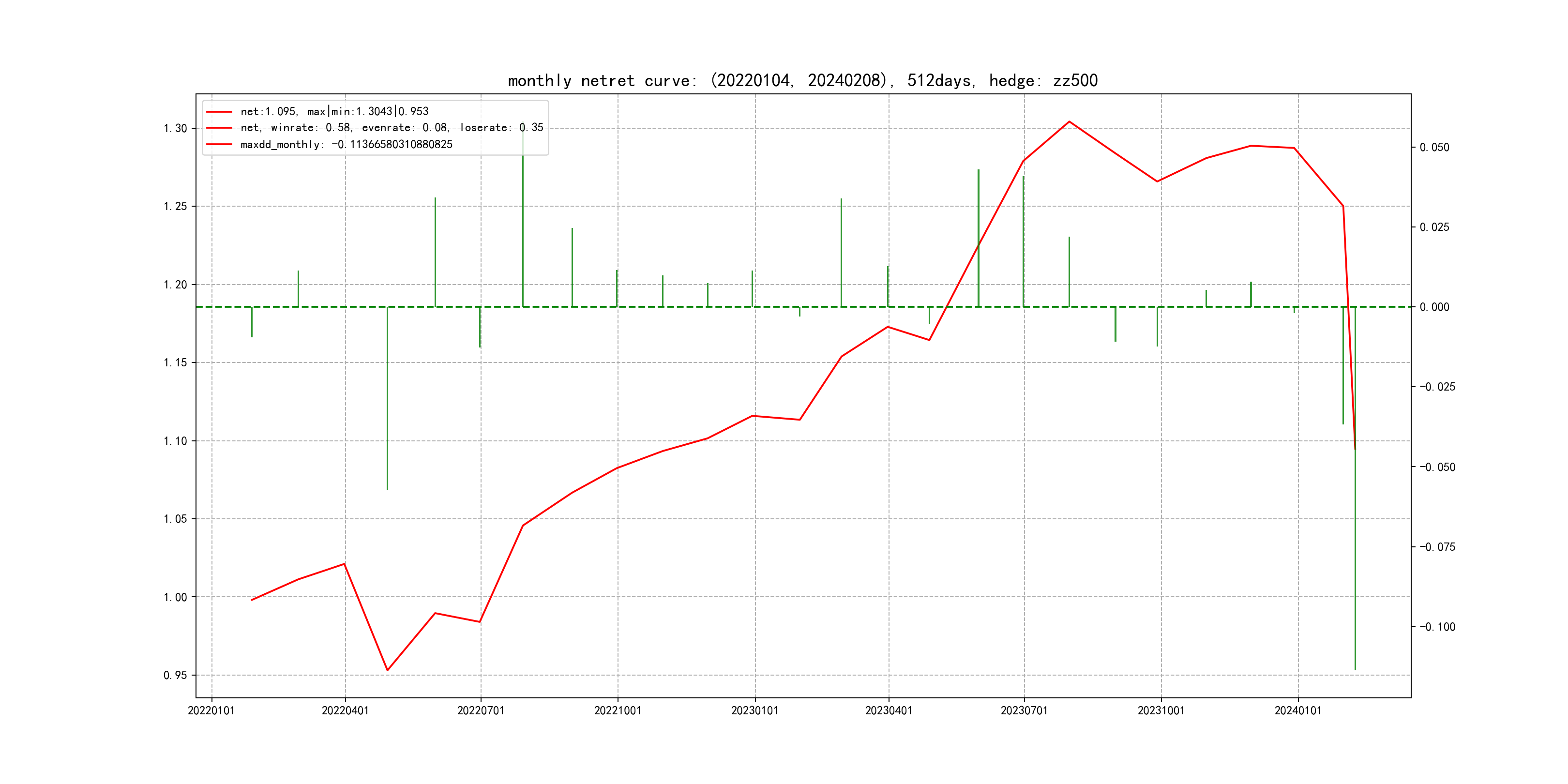Click the 20231001 x-axis date label
The height and width of the screenshot is (784, 1568).
tap(1161, 710)
